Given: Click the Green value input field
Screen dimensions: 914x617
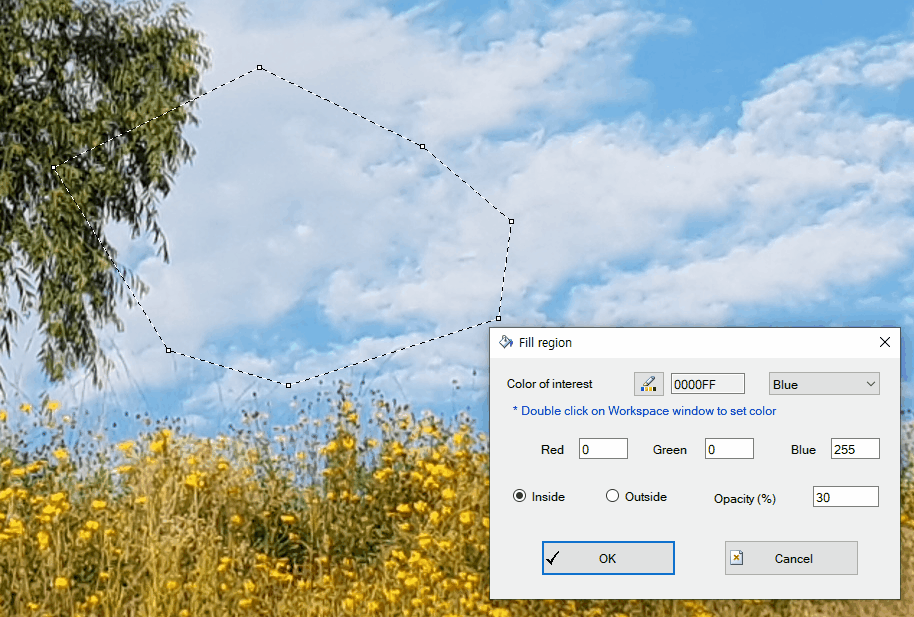Looking at the screenshot, I should coord(729,449).
